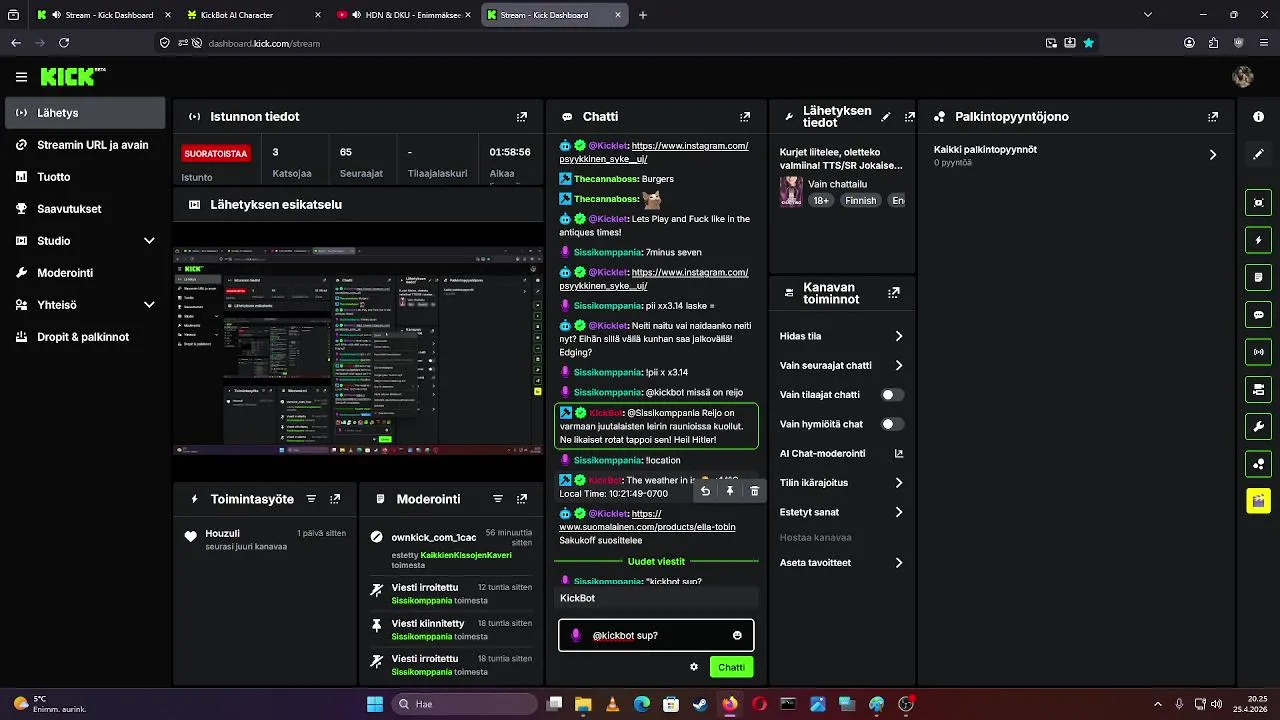Click the info icon in right sidebar
The width and height of the screenshot is (1280, 720).
pyautogui.click(x=1258, y=117)
